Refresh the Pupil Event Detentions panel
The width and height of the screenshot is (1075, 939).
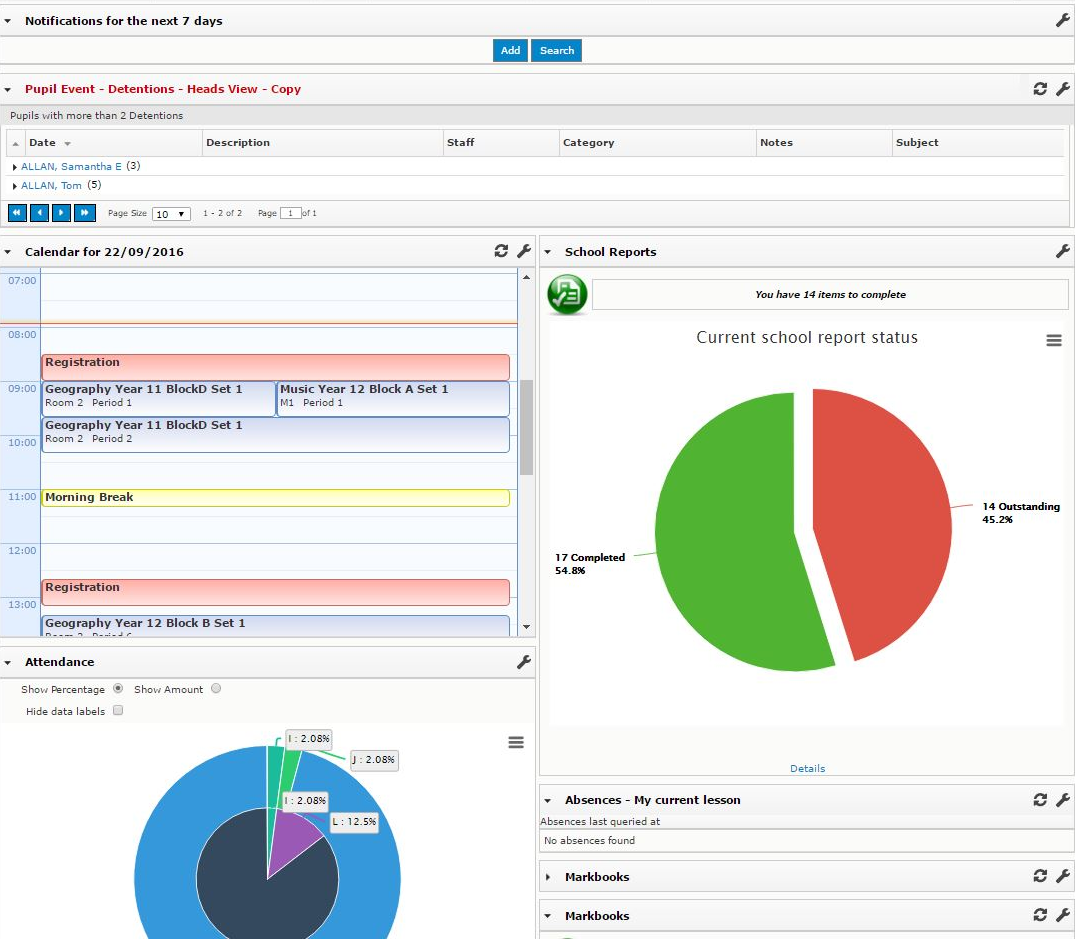coord(1040,88)
